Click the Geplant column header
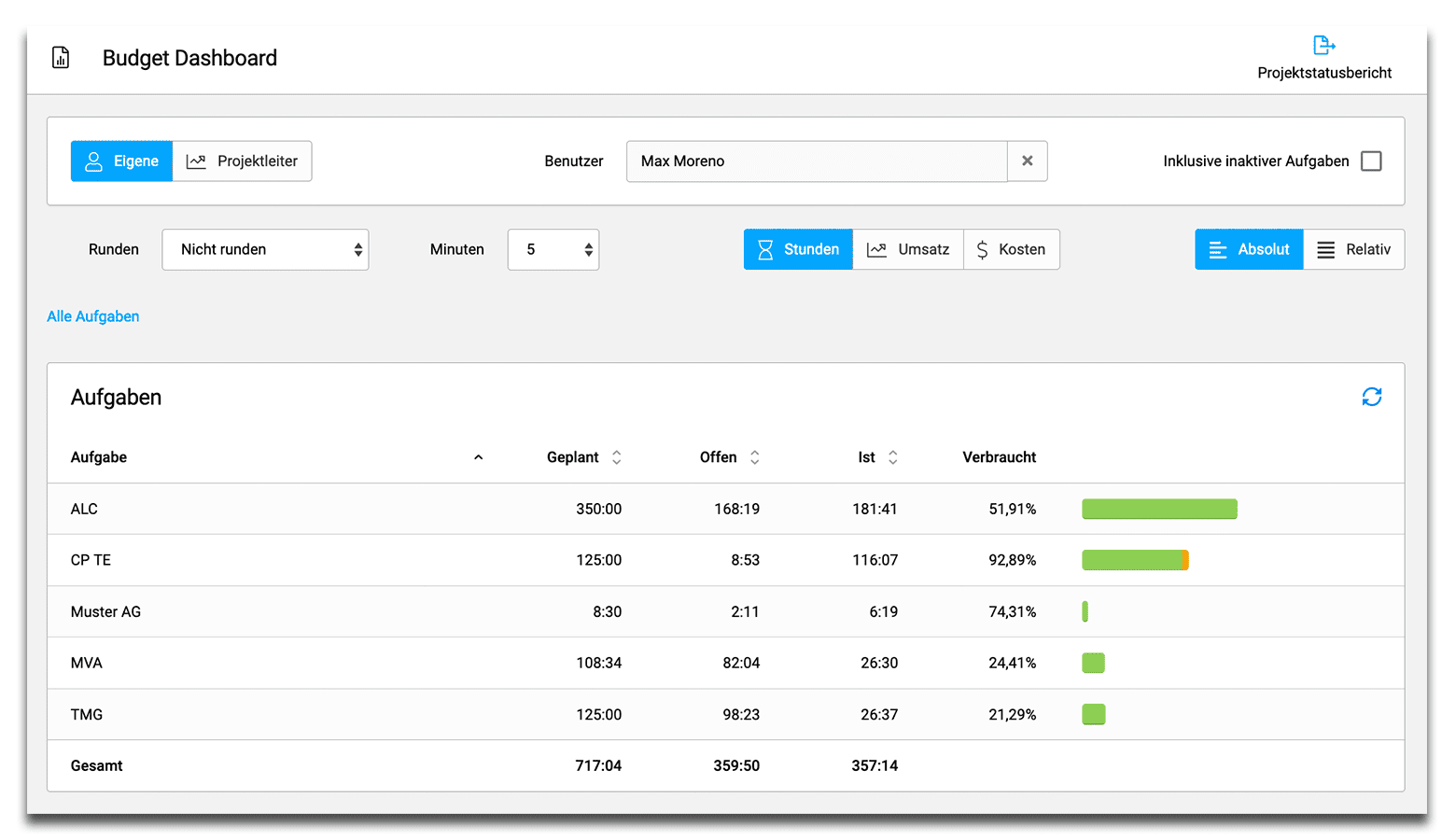 (573, 457)
